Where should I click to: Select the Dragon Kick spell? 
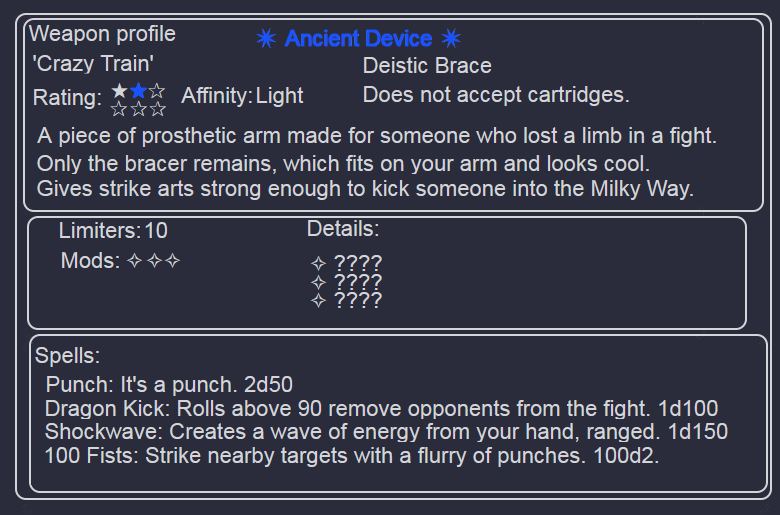click(382, 409)
